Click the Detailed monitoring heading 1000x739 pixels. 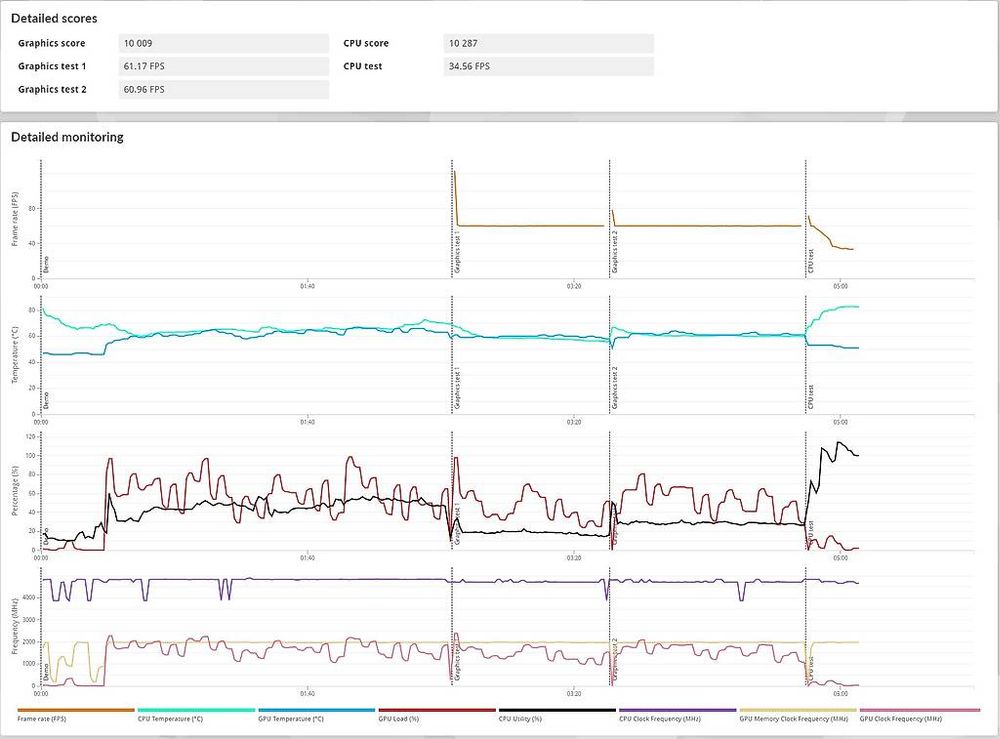[67, 137]
